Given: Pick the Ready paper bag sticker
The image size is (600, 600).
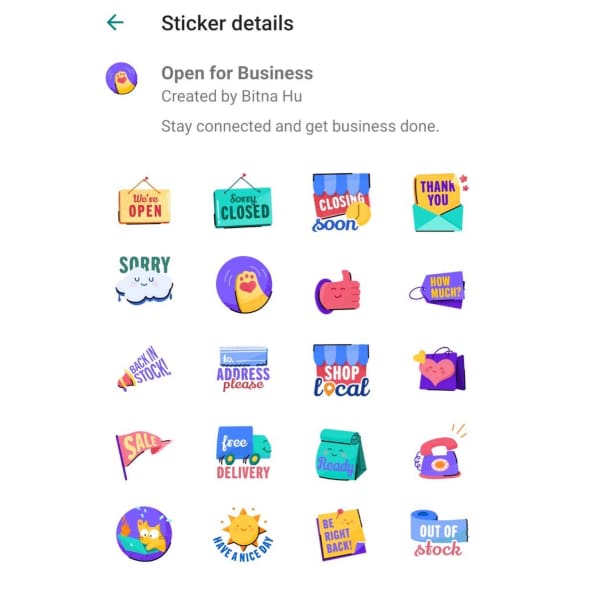Looking at the screenshot, I should [x=341, y=454].
